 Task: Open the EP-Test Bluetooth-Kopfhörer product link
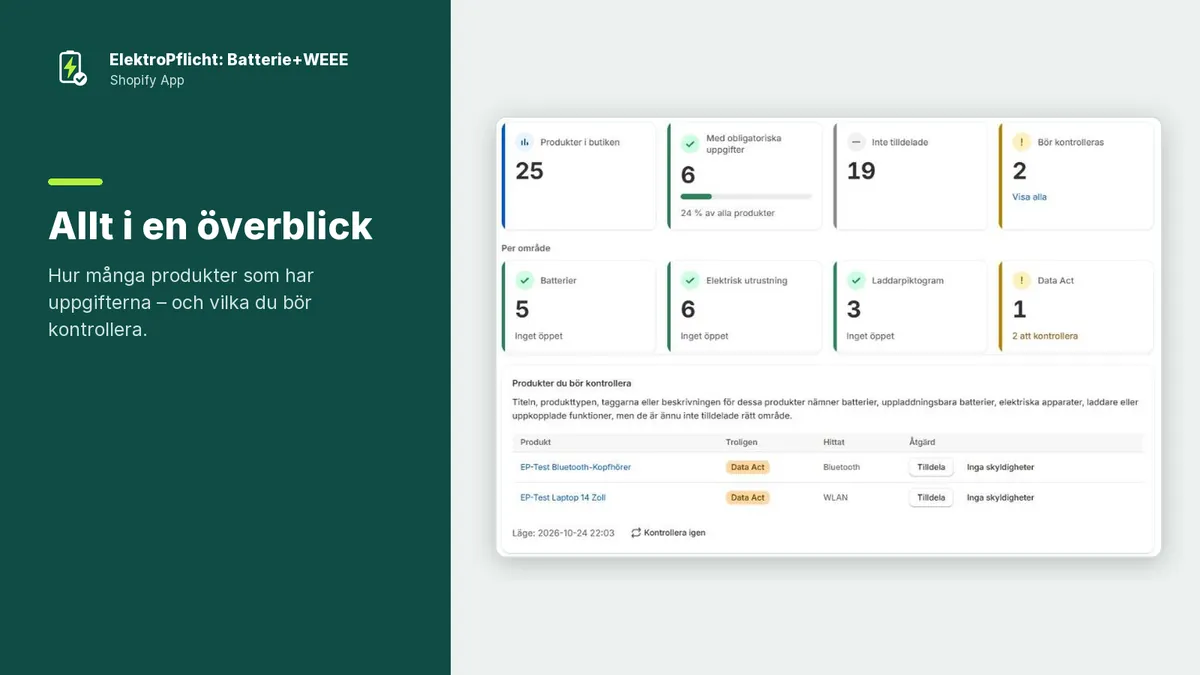(576, 467)
